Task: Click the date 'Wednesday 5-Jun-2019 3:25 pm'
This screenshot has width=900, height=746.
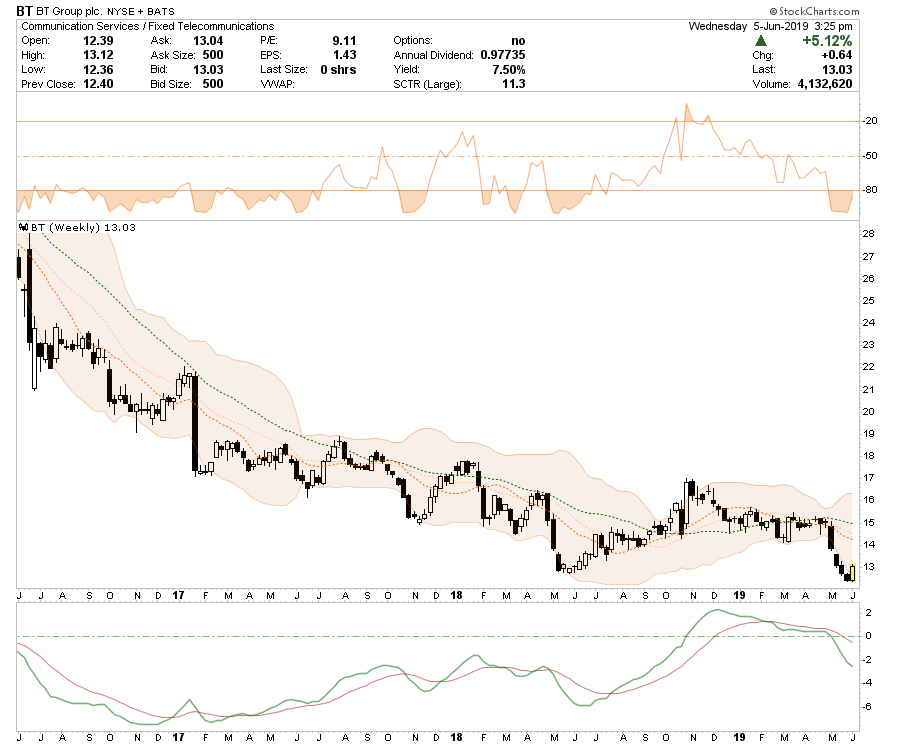Action: pos(770,26)
